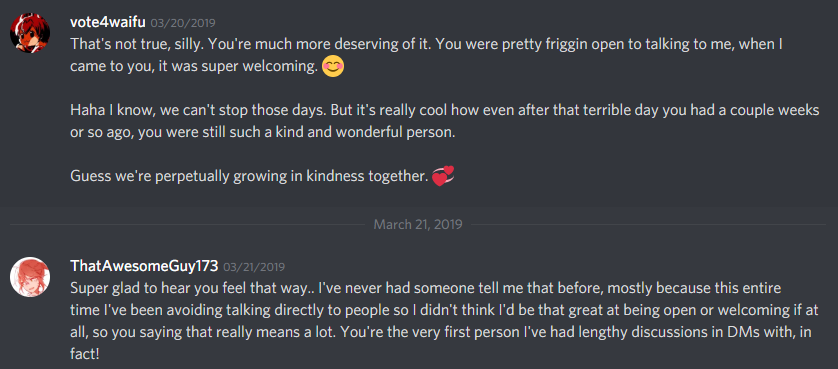The width and height of the screenshot is (838, 369).
Task: Click the 03/20/2019 message timestamp
Action: click(183, 23)
